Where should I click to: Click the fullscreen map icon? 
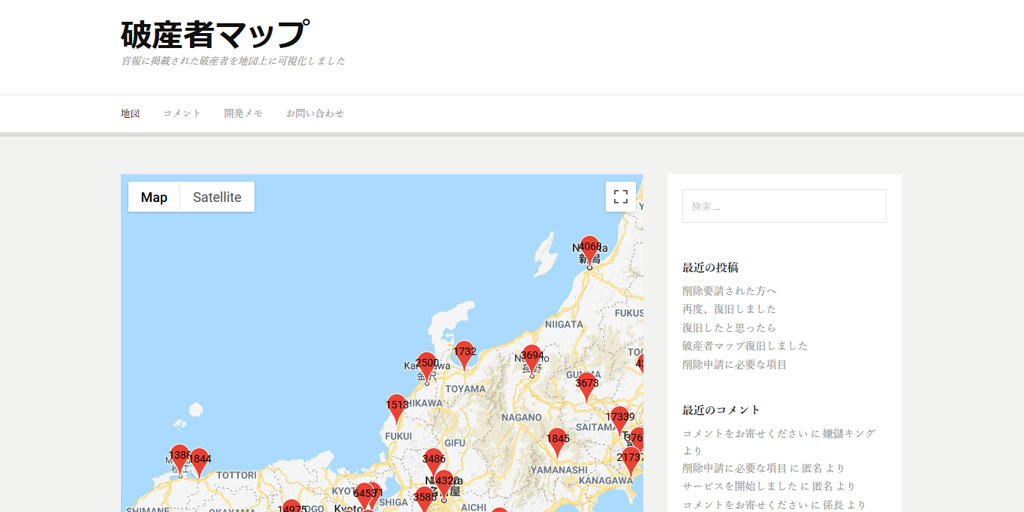tap(620, 197)
